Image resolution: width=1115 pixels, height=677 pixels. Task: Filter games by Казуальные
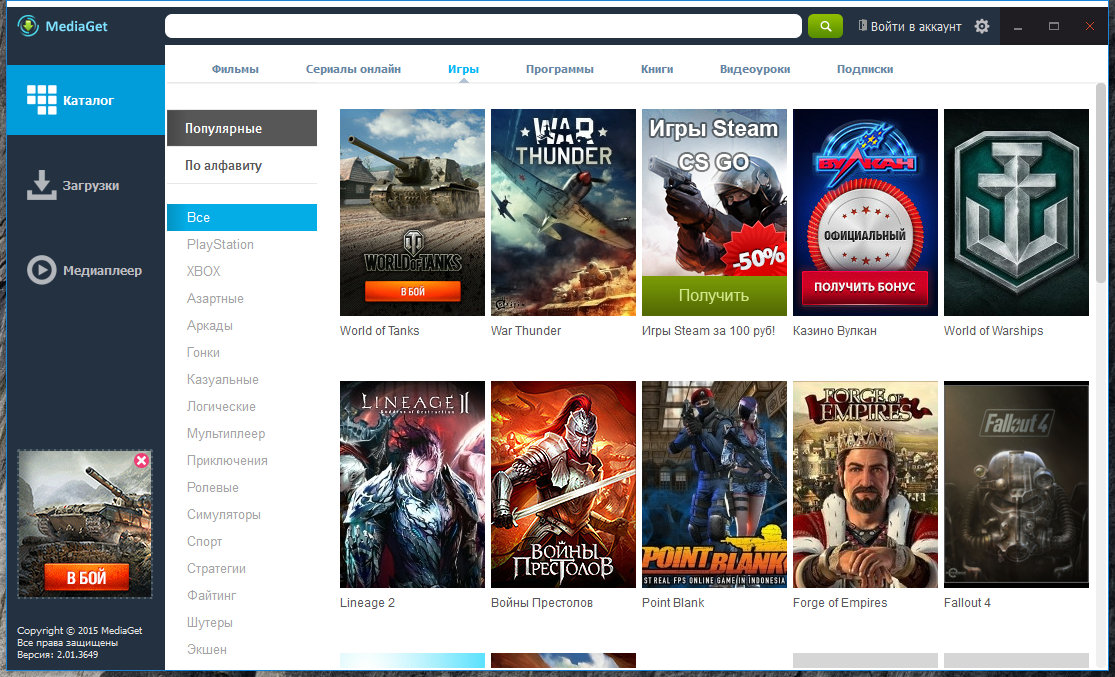223,380
